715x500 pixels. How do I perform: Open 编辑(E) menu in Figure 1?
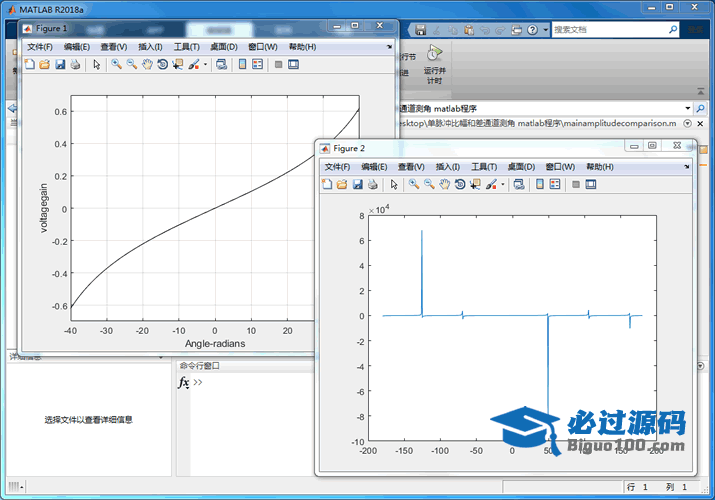[x=77, y=47]
